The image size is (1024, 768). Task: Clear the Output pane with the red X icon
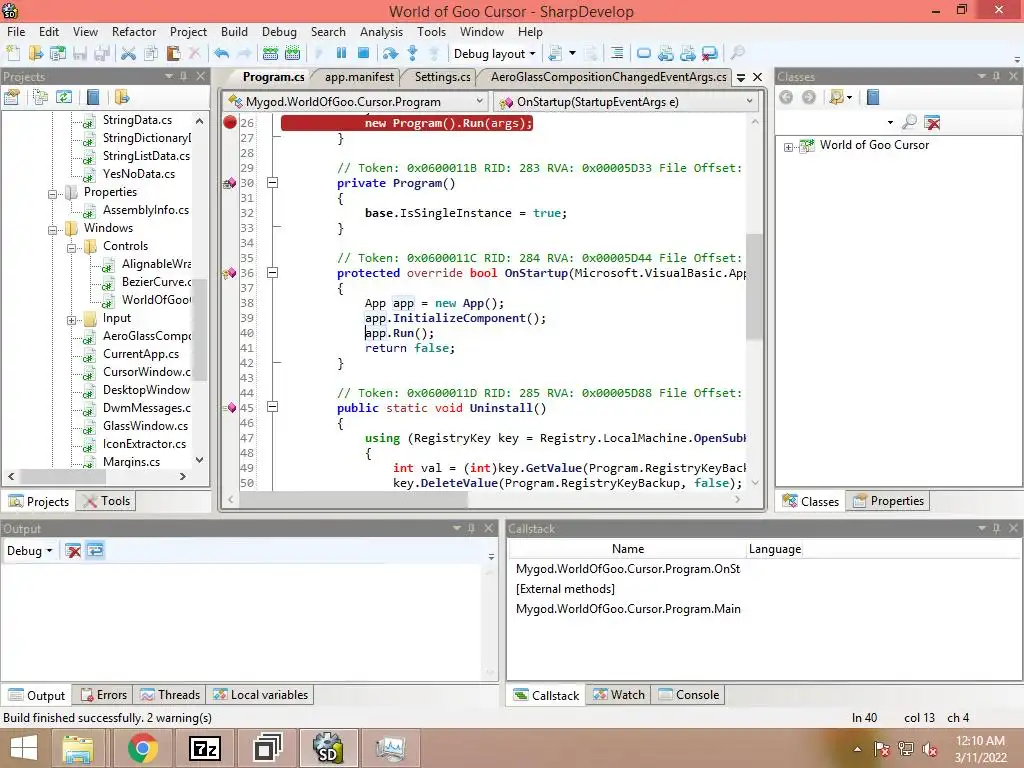point(73,551)
